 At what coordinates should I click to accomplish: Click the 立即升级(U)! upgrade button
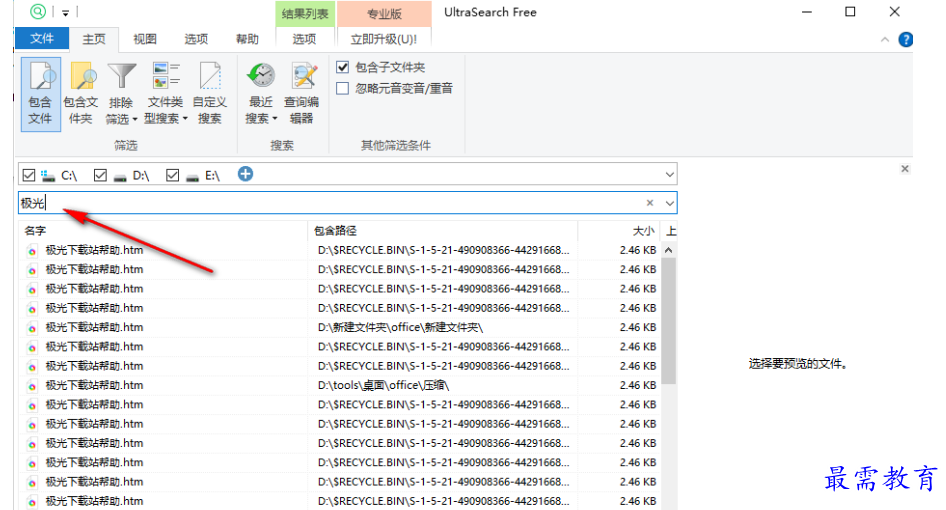384,39
